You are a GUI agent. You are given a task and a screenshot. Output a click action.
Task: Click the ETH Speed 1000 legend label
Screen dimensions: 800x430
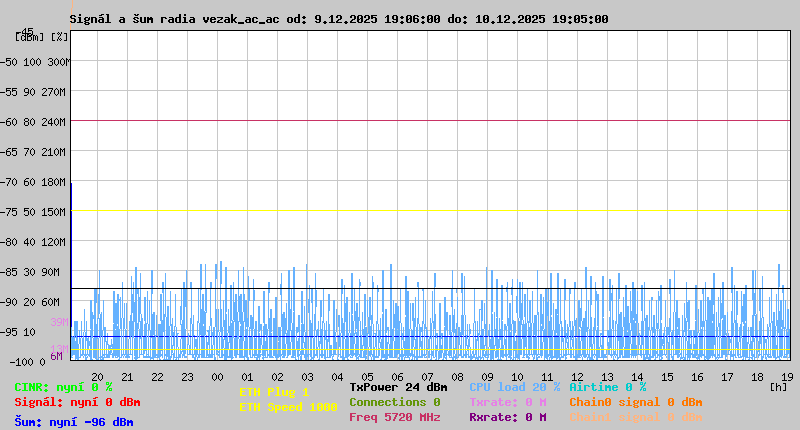click(x=288, y=407)
